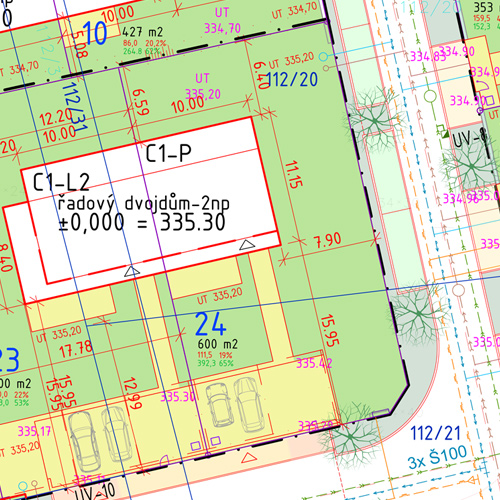This screenshot has width=500, height=500.
Task: Select the 112/21 parcel label
Action: tap(435, 433)
